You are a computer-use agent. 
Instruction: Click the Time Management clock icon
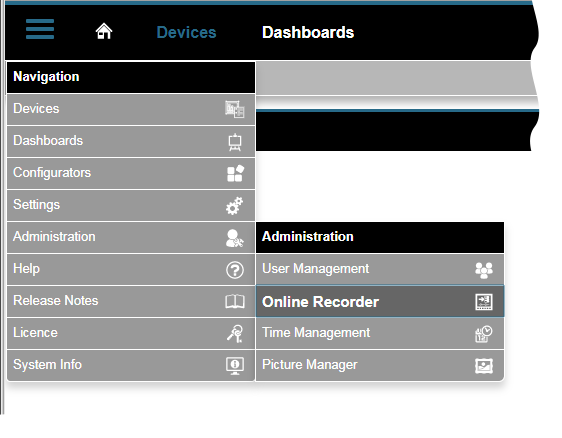tap(484, 334)
